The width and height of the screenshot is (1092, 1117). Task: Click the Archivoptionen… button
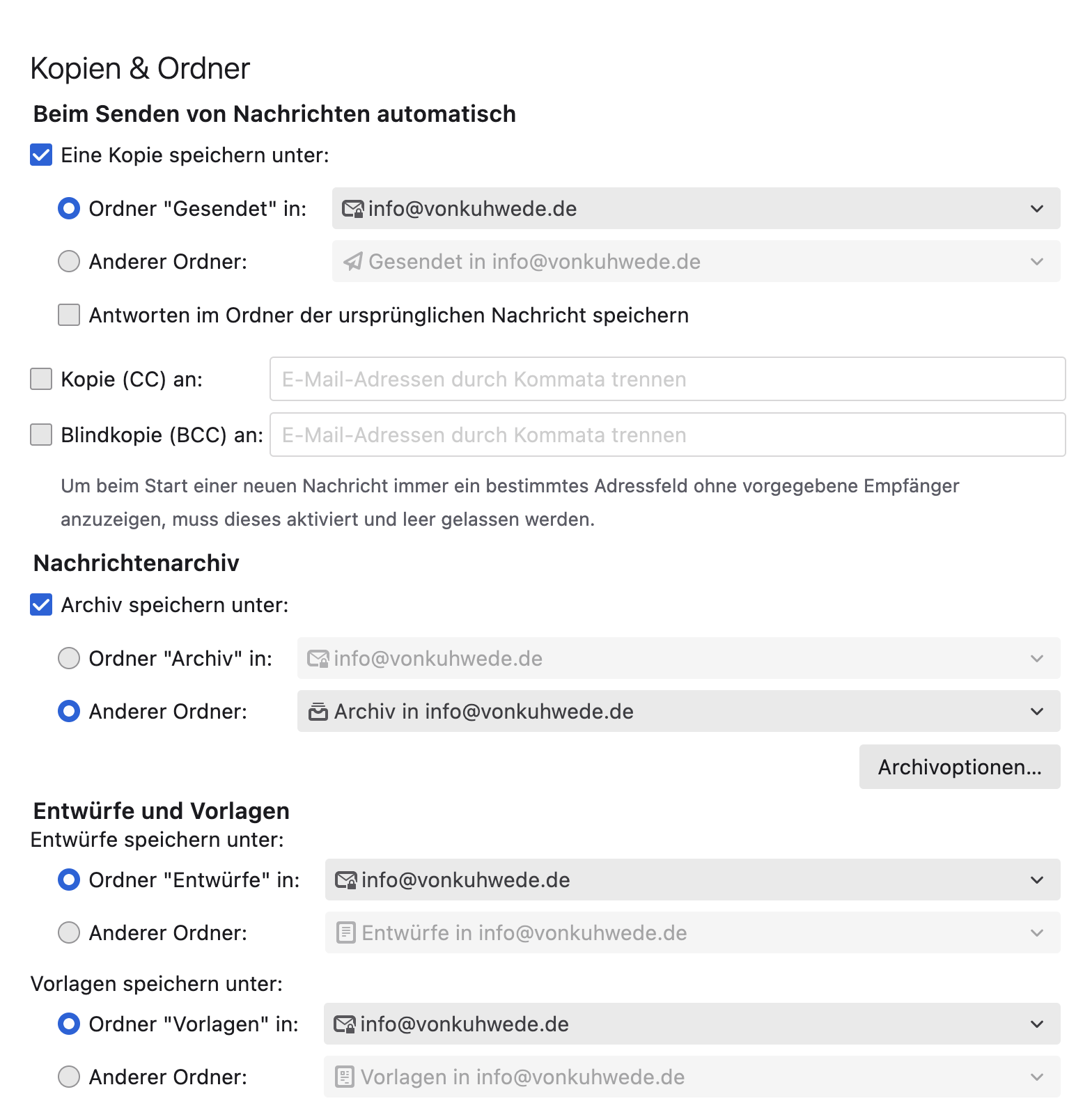coord(959,767)
